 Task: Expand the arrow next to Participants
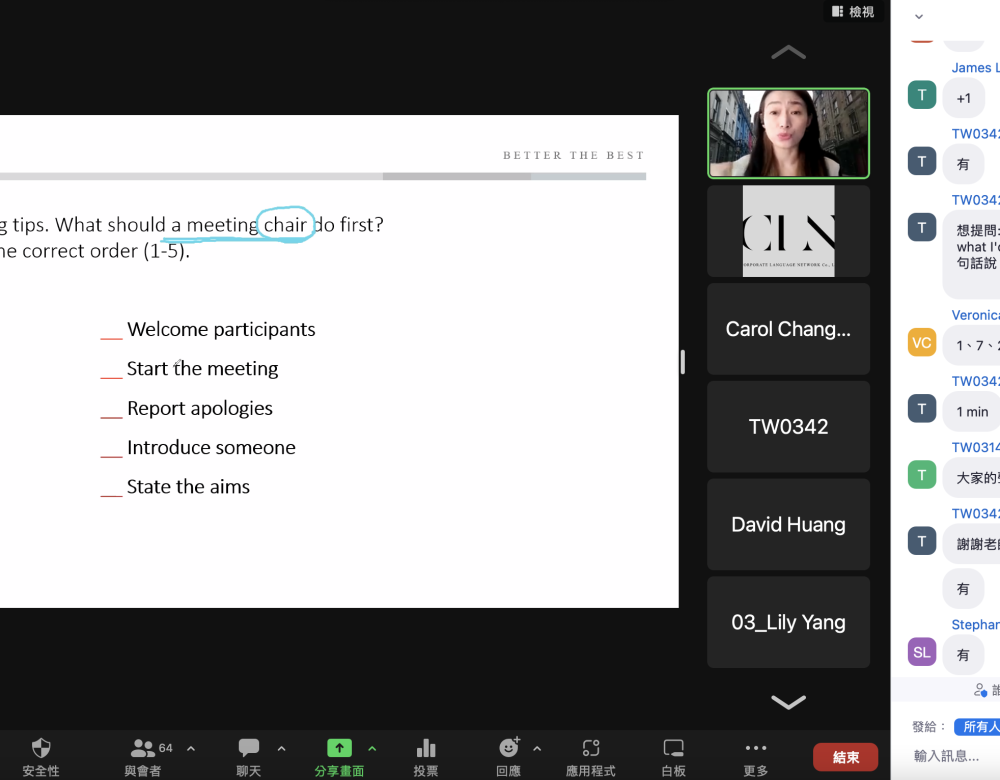191,748
